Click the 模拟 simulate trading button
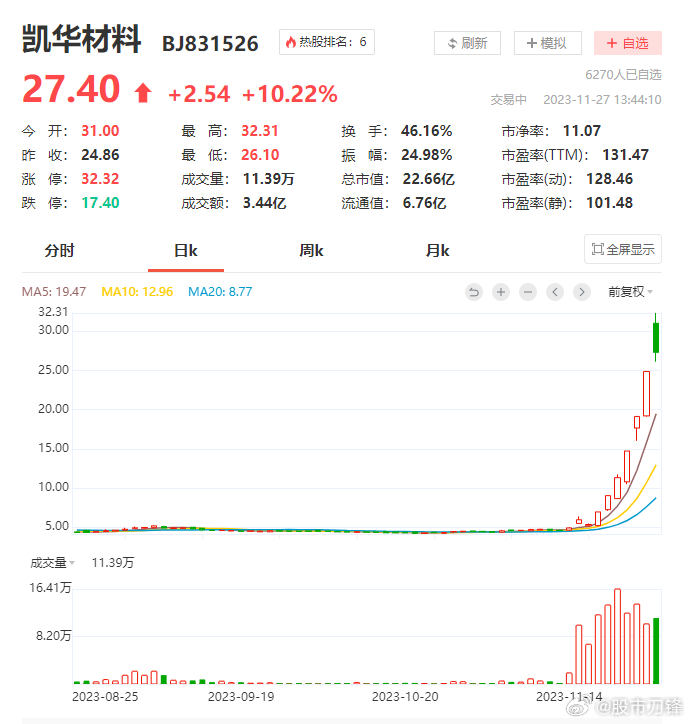Image resolution: width=691 pixels, height=724 pixels. pos(547,43)
